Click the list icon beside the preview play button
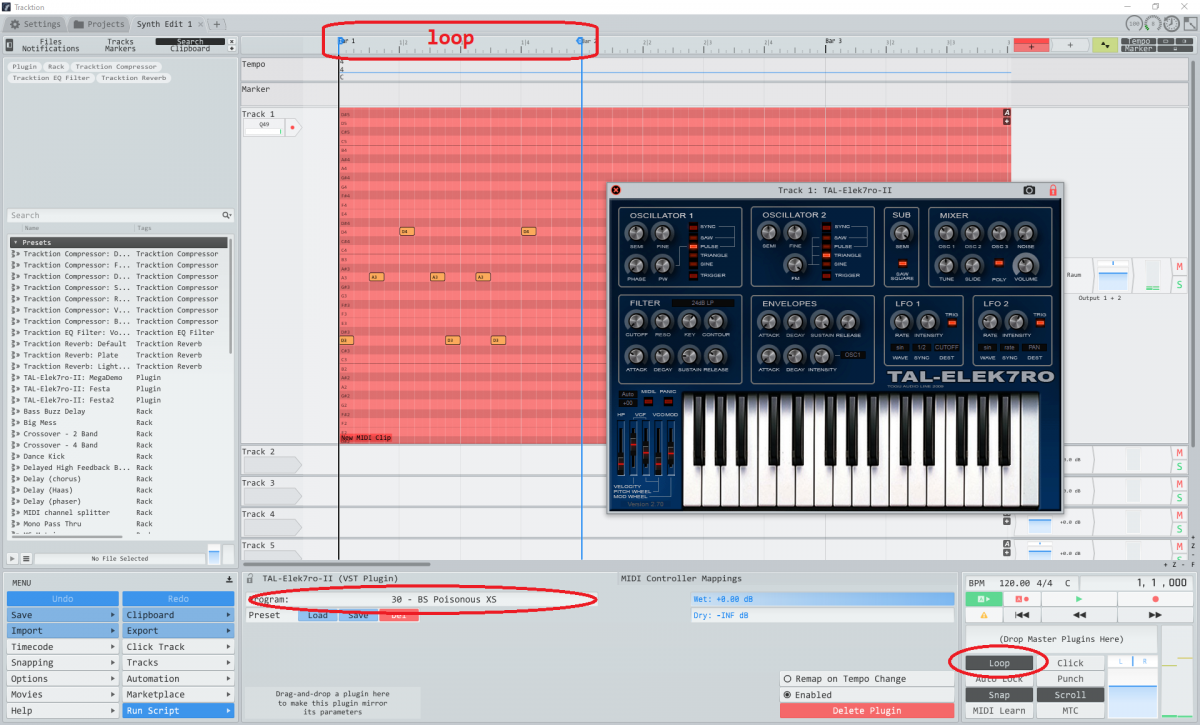The height and width of the screenshot is (725, 1200). 26,558
